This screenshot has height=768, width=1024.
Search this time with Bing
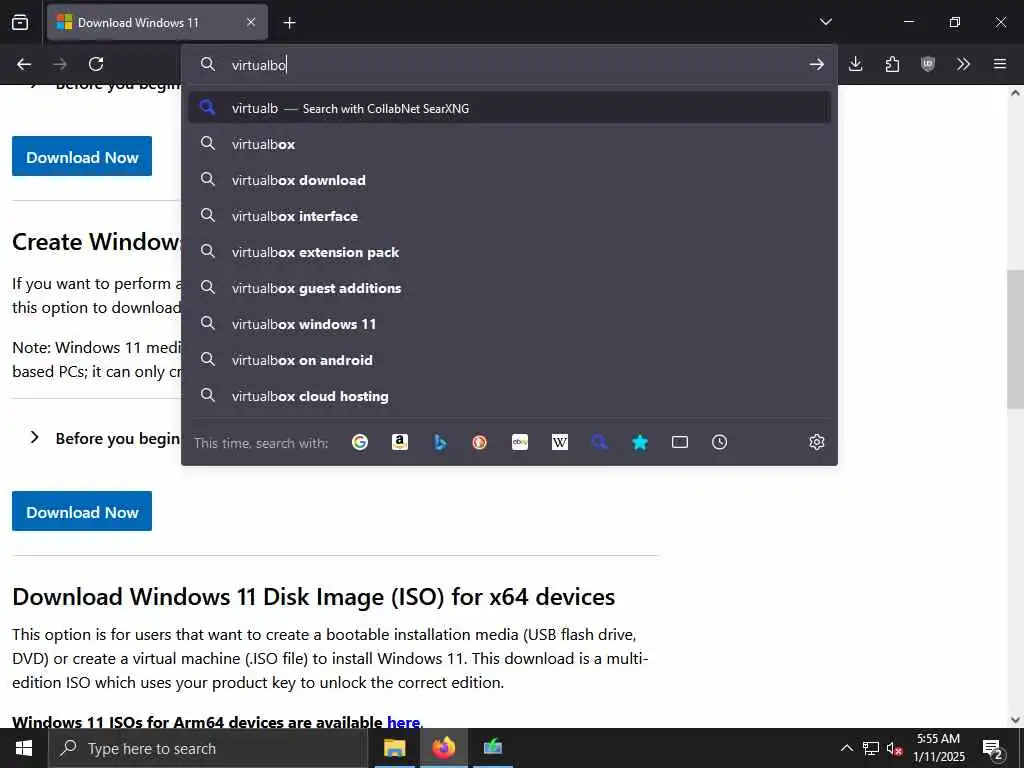click(440, 442)
